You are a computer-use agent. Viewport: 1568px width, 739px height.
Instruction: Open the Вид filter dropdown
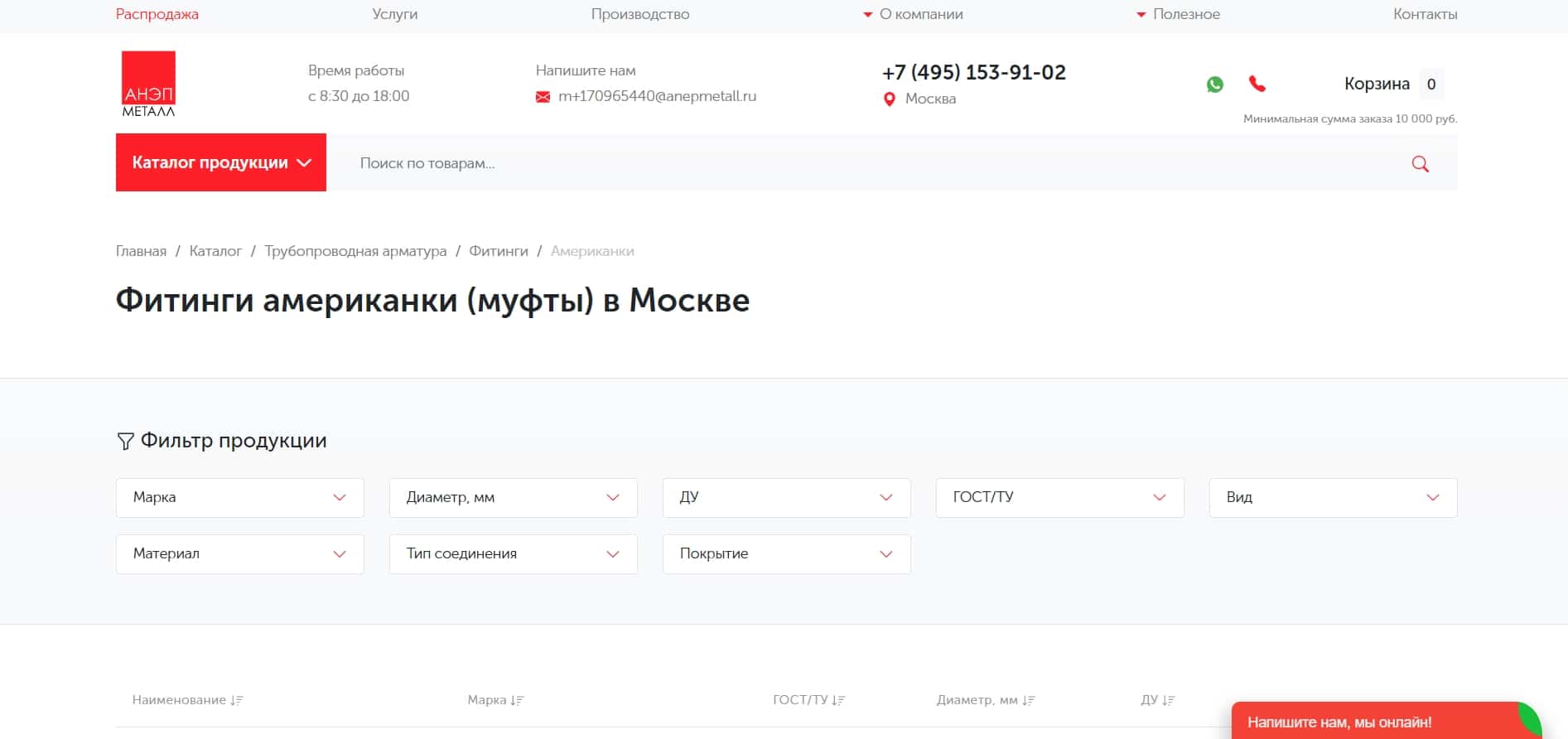1334,498
